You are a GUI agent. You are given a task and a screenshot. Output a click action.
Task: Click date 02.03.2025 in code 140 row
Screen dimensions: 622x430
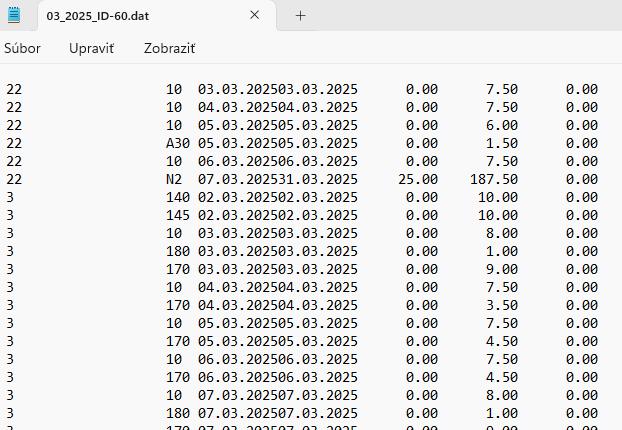(x=237, y=197)
